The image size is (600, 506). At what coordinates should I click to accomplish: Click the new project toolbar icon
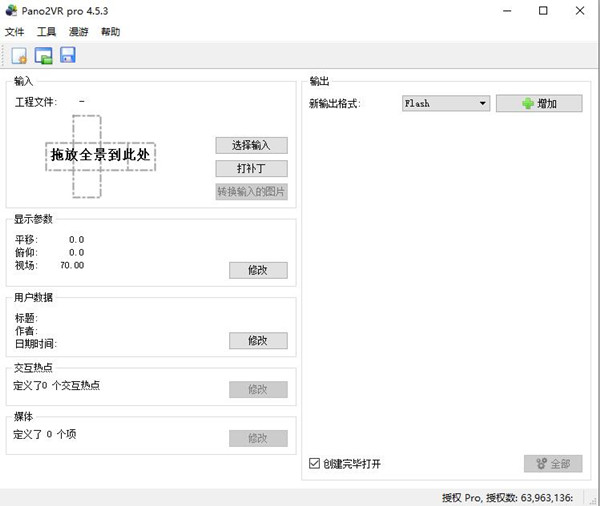(18, 56)
